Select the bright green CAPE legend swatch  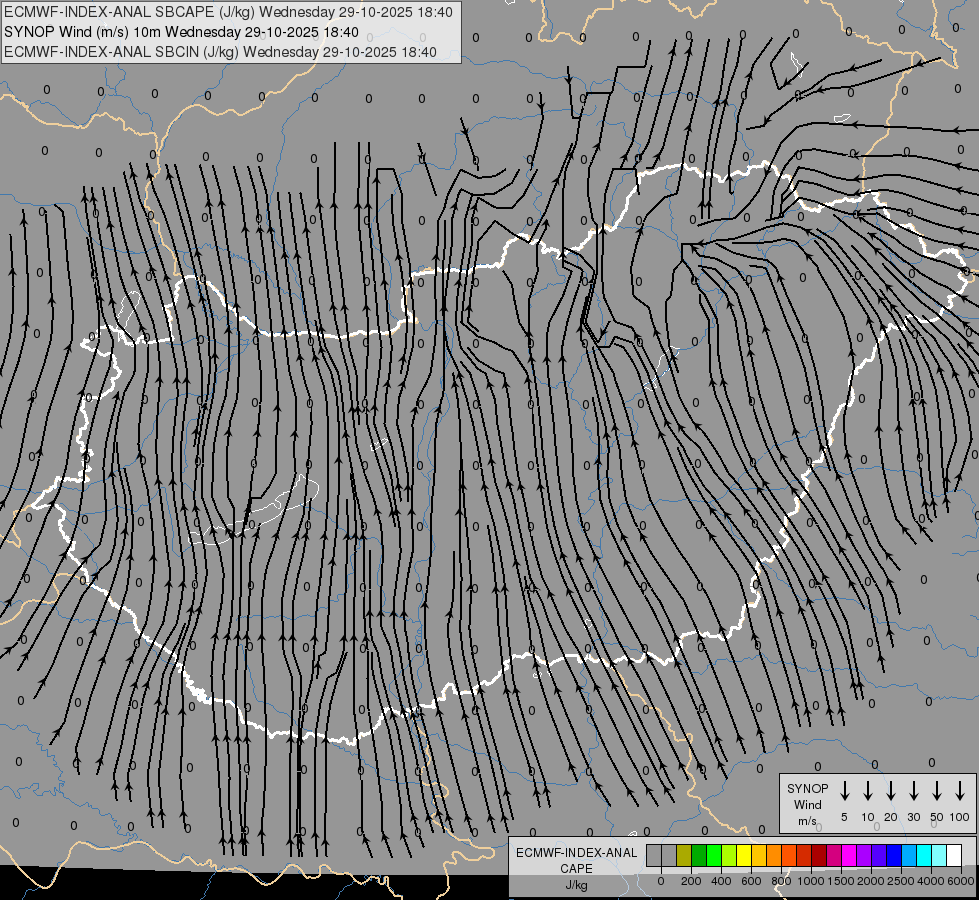[714, 855]
